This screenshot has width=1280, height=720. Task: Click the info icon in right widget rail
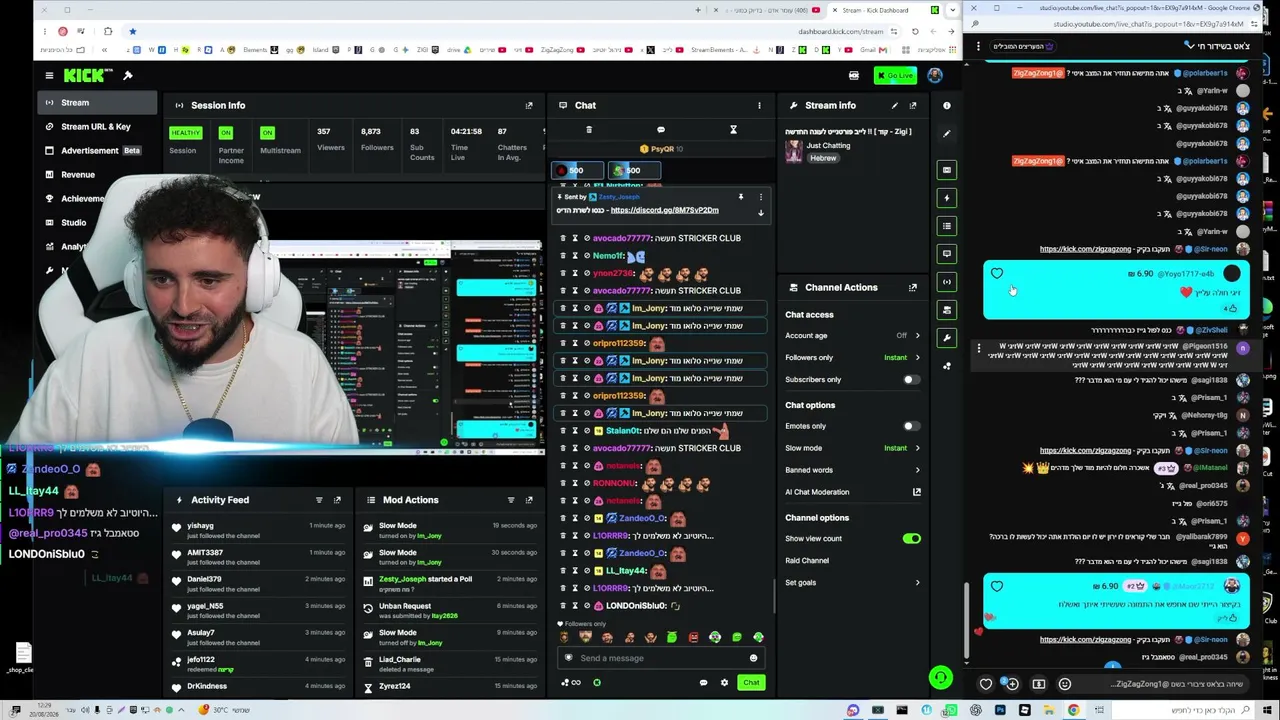pos(947,105)
